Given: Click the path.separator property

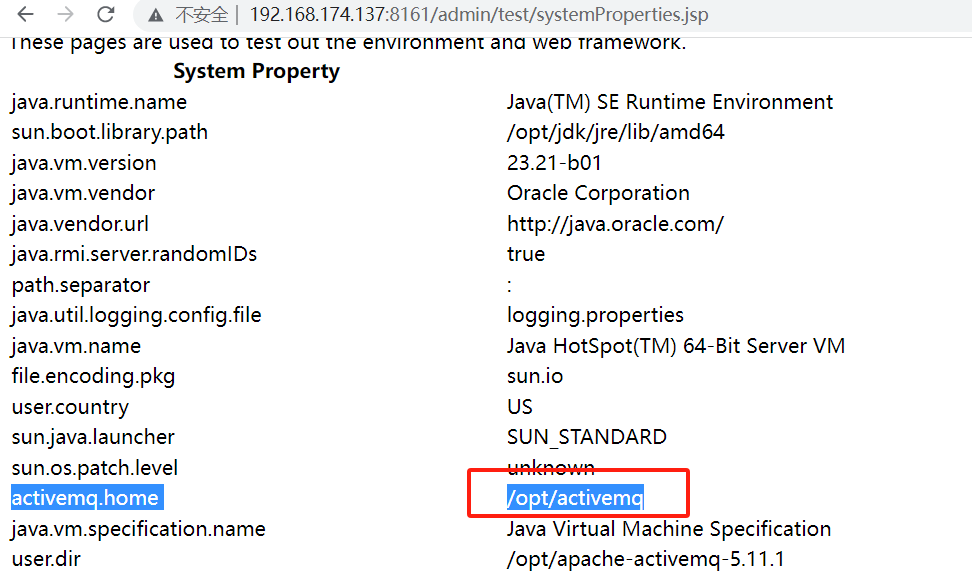Looking at the screenshot, I should point(81,285).
